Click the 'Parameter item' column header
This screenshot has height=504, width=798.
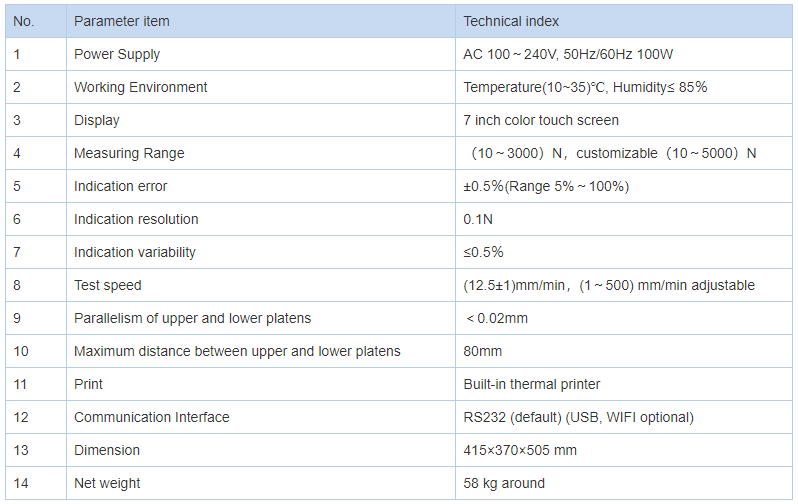[x=261, y=21]
